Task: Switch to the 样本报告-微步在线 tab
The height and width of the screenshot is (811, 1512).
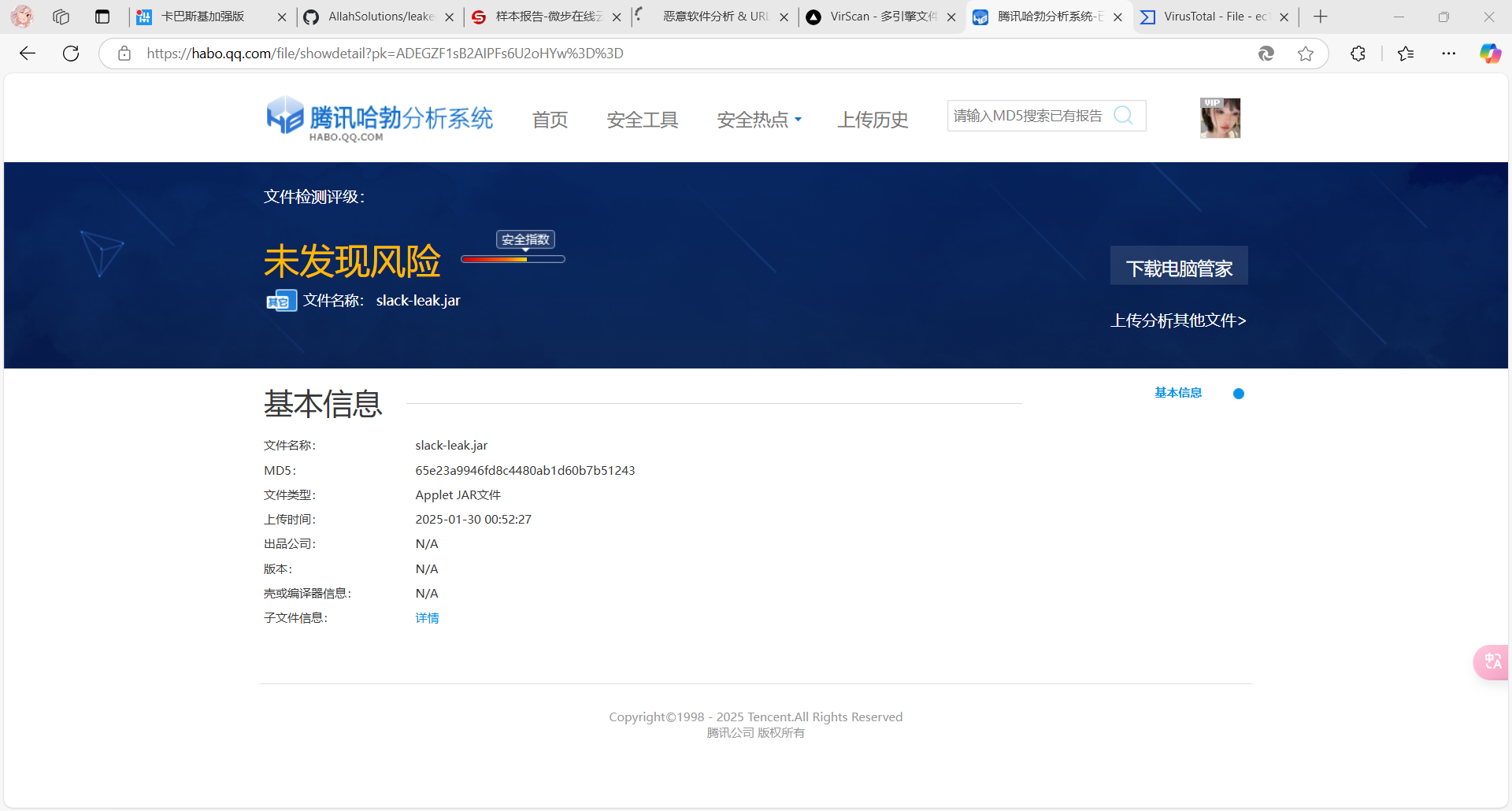Action: (x=549, y=17)
